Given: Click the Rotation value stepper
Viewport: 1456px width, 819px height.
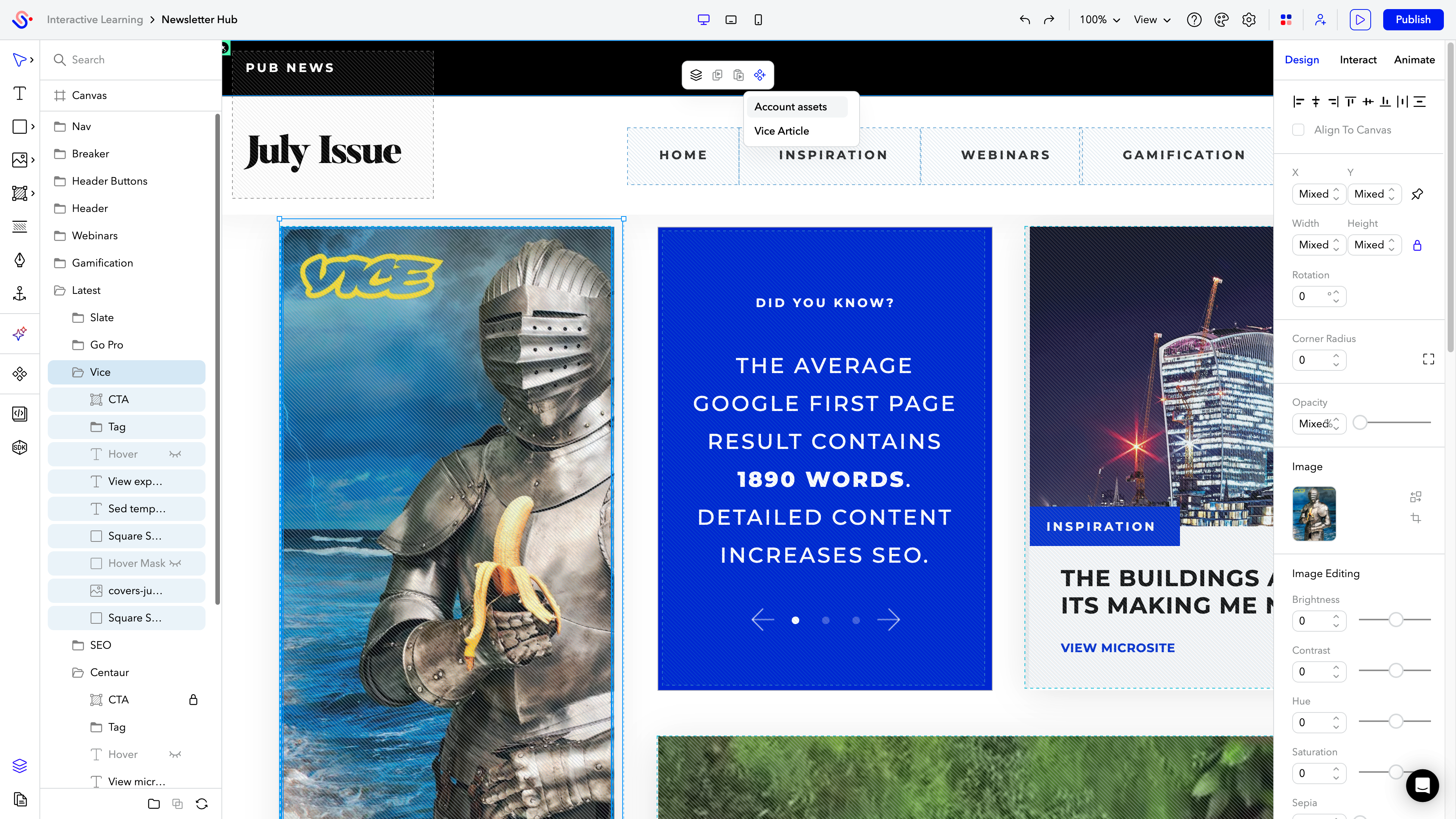Looking at the screenshot, I should click(x=1336, y=297).
